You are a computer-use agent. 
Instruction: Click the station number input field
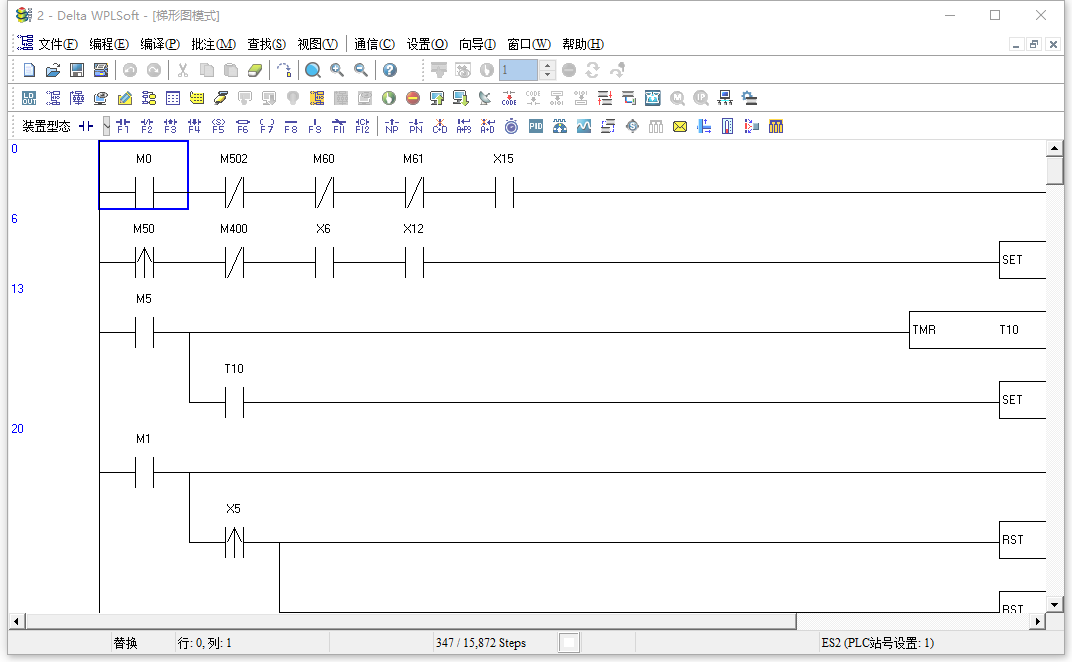point(518,70)
